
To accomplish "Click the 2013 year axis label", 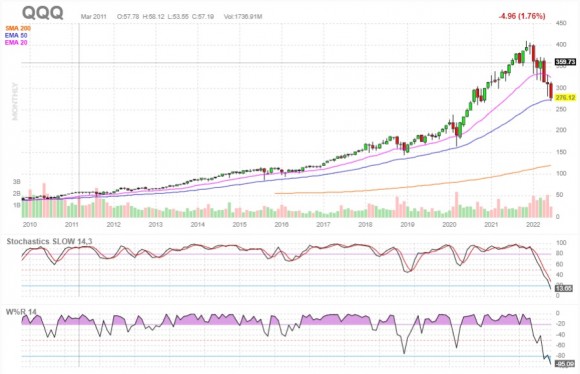I will pyautogui.click(x=155, y=225).
